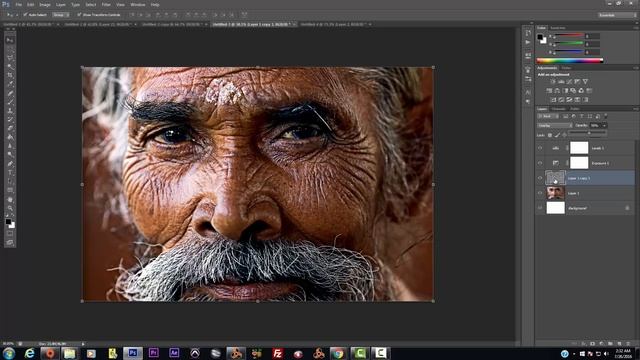Add a Vibrance adjustment layer

585,82
